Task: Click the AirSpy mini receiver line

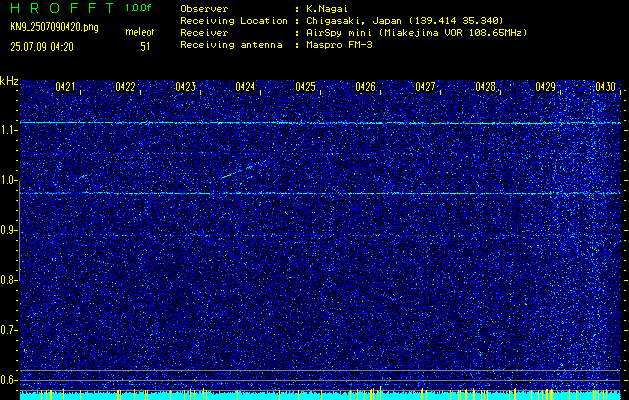Action: coord(416,33)
